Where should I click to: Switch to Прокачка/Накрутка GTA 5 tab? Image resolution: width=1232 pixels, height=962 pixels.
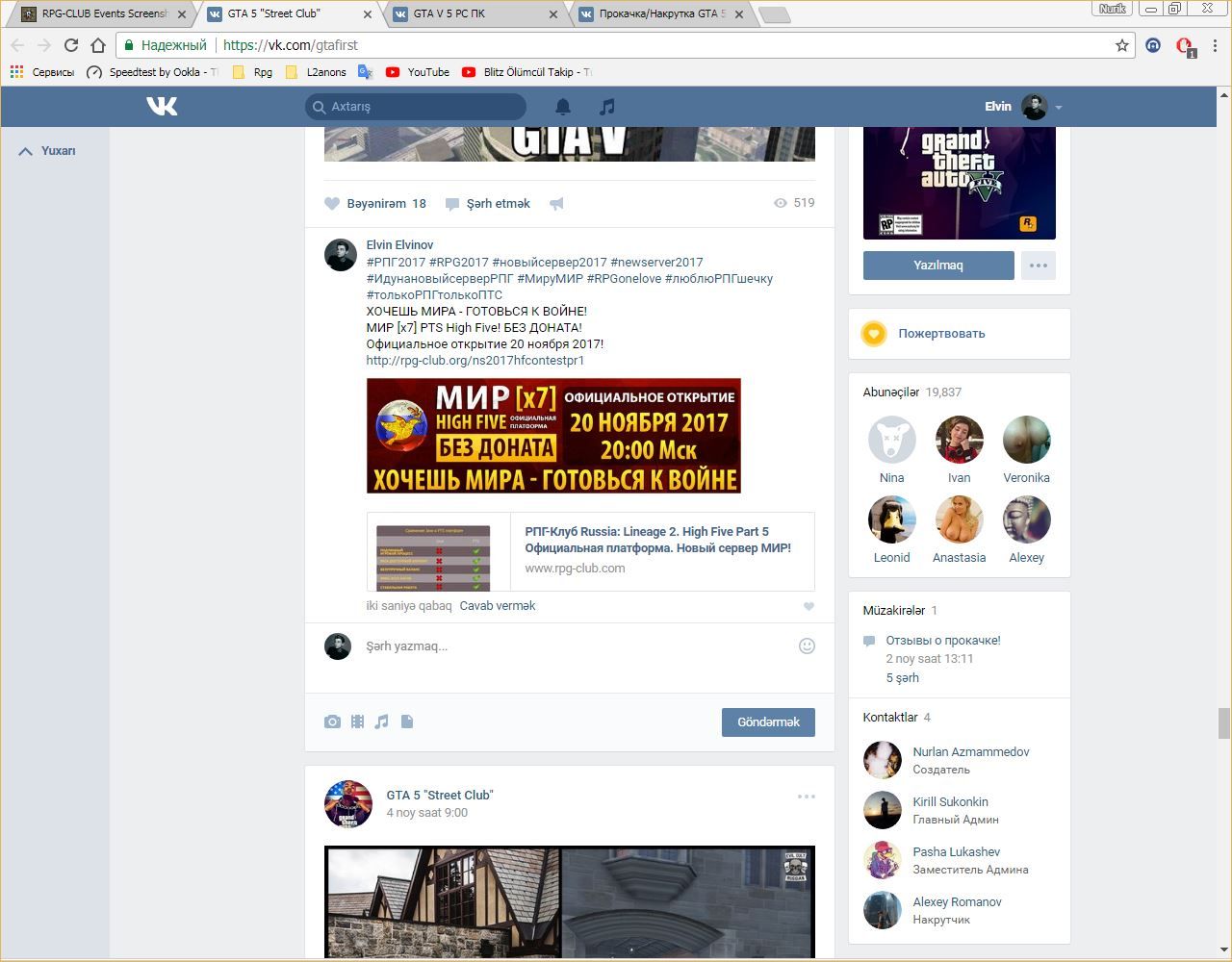coord(660,14)
